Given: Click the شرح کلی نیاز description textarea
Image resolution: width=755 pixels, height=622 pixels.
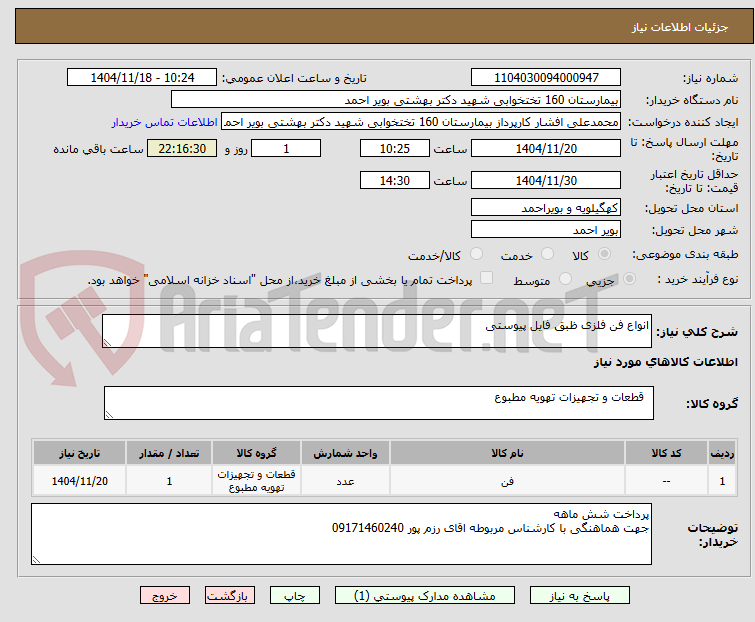Looking at the screenshot, I should 377,331.
